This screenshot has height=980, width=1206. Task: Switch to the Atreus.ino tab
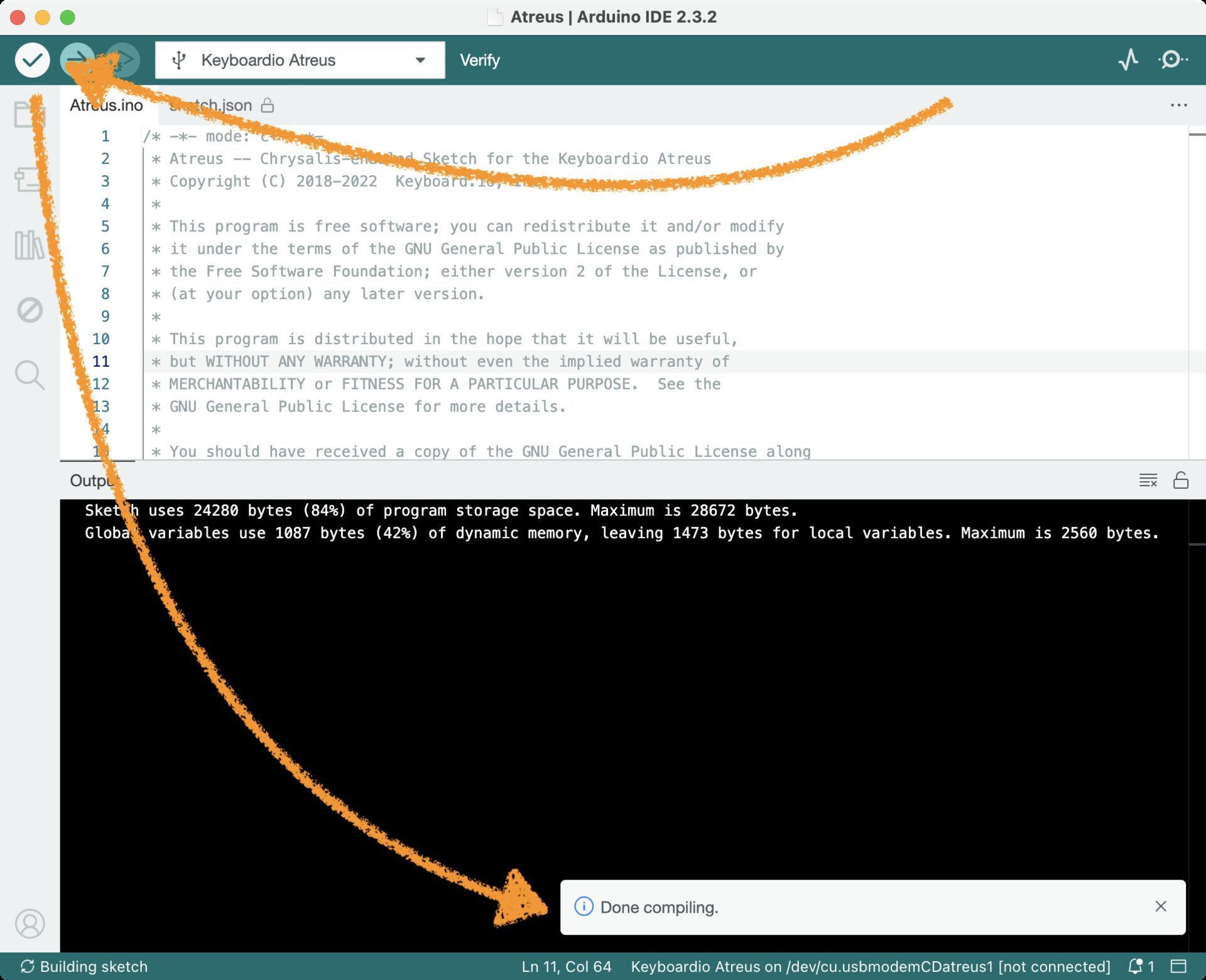[x=106, y=105]
